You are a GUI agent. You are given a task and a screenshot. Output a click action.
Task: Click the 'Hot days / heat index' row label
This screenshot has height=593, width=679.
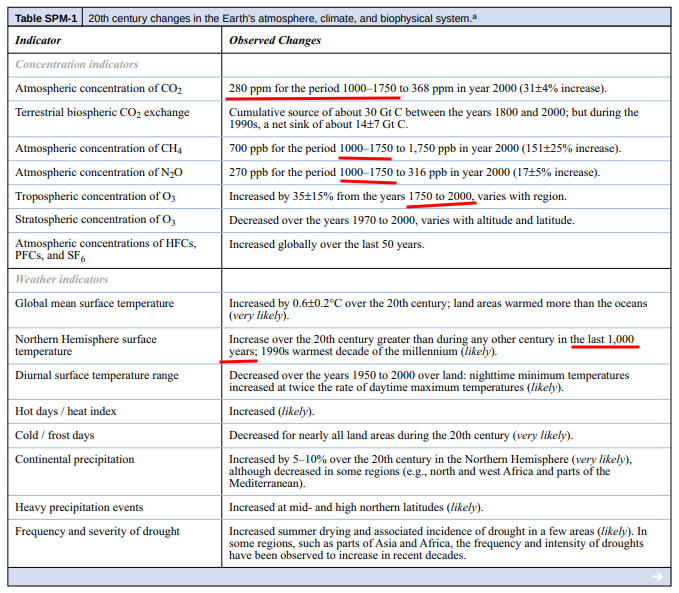(x=66, y=411)
